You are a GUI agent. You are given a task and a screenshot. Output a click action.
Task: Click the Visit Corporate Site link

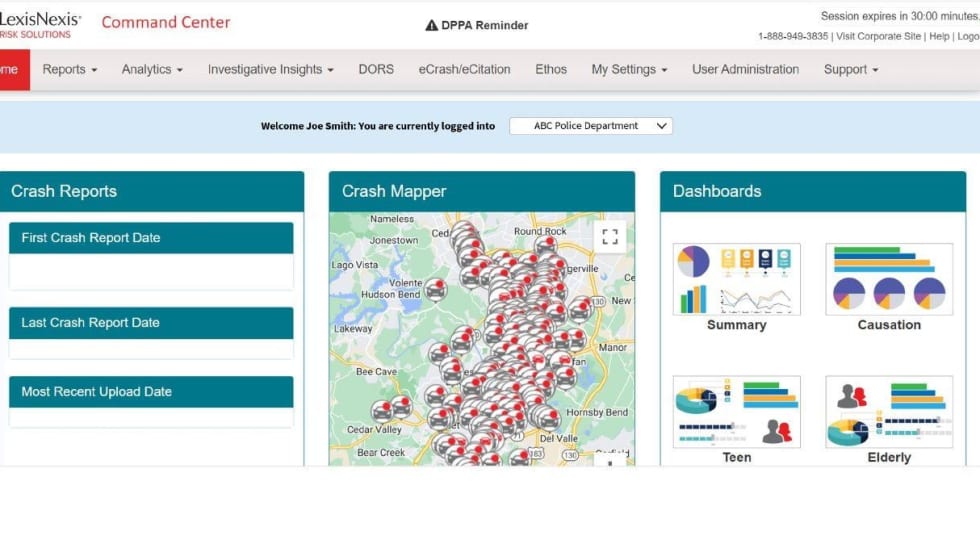[878, 36]
